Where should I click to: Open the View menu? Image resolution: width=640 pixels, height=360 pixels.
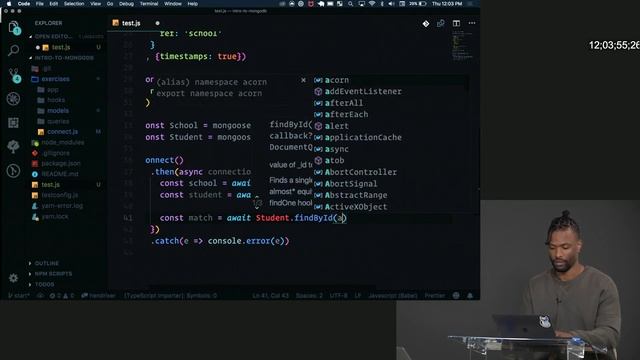tap(96, 4)
